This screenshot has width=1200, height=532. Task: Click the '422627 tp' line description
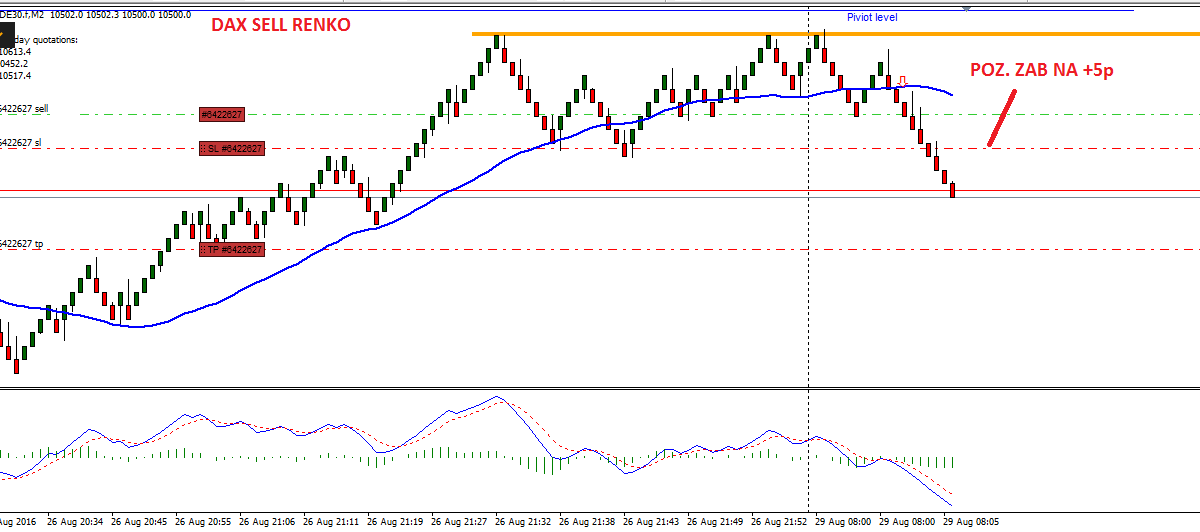22,243
